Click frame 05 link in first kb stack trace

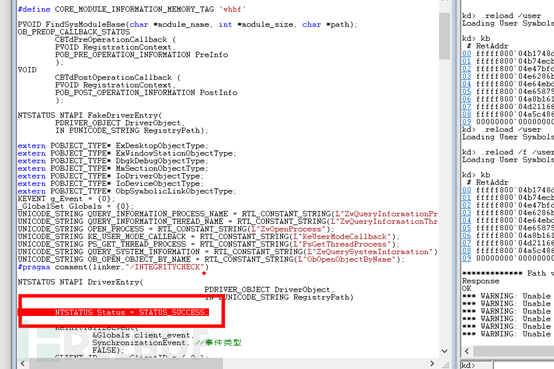pyautogui.click(x=466, y=92)
